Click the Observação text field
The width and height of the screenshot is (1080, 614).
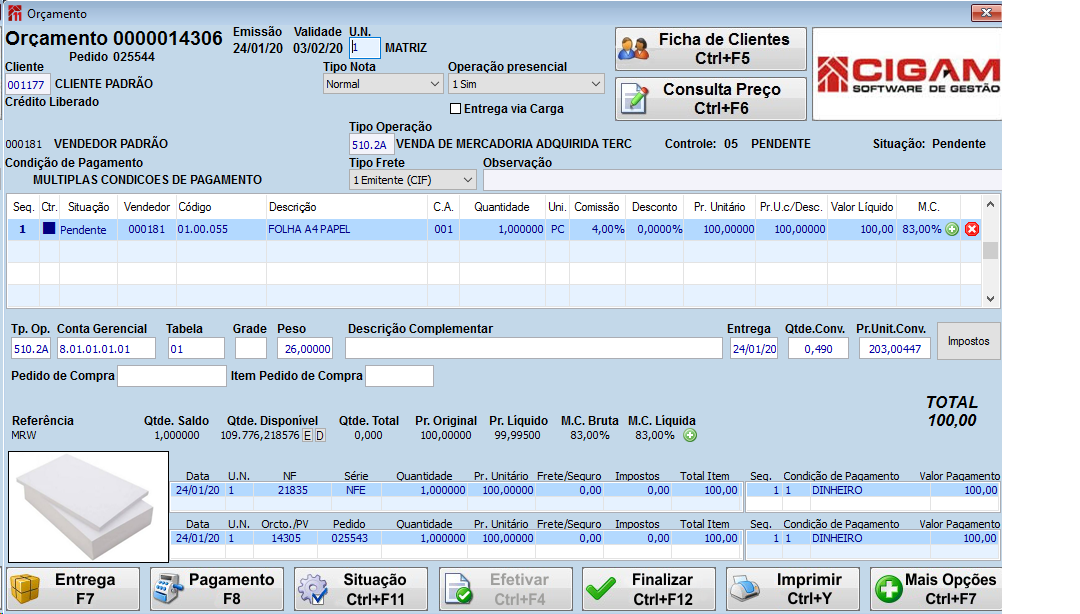(x=742, y=180)
